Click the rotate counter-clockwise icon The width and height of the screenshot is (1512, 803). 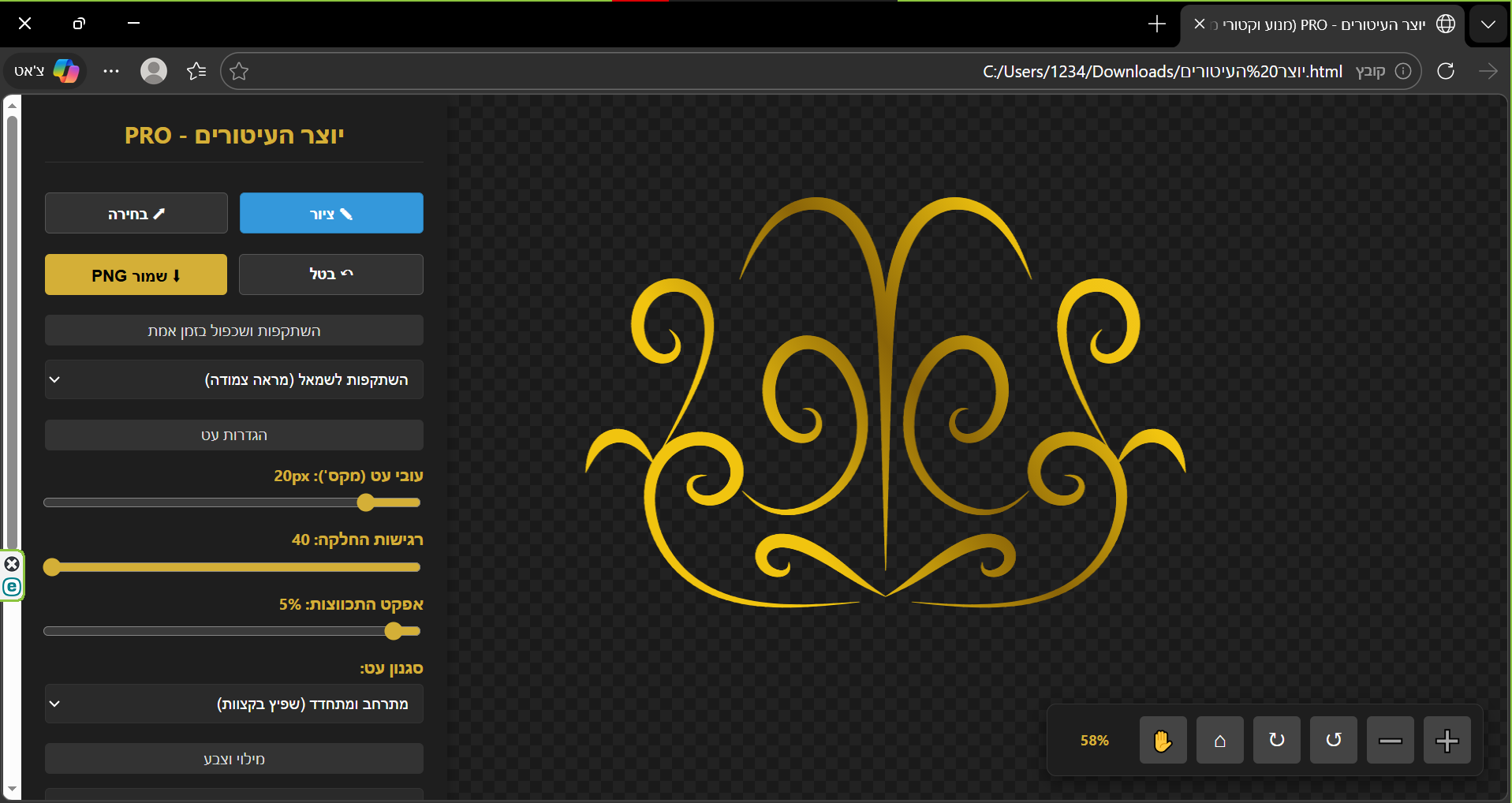click(x=1333, y=740)
